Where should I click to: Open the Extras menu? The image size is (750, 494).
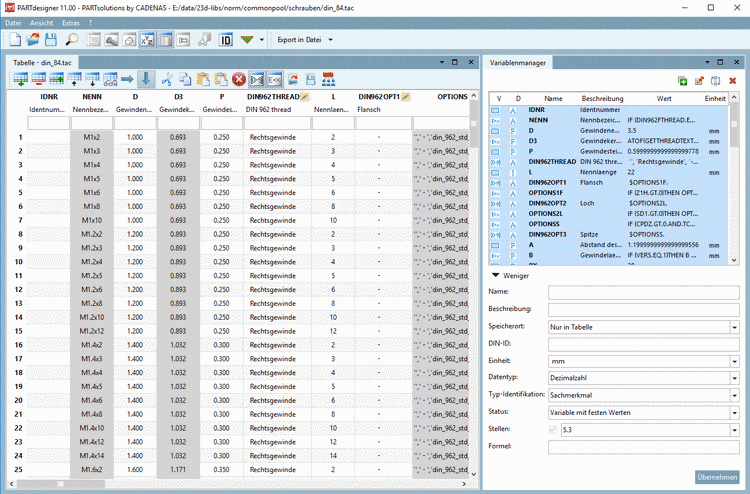71,21
